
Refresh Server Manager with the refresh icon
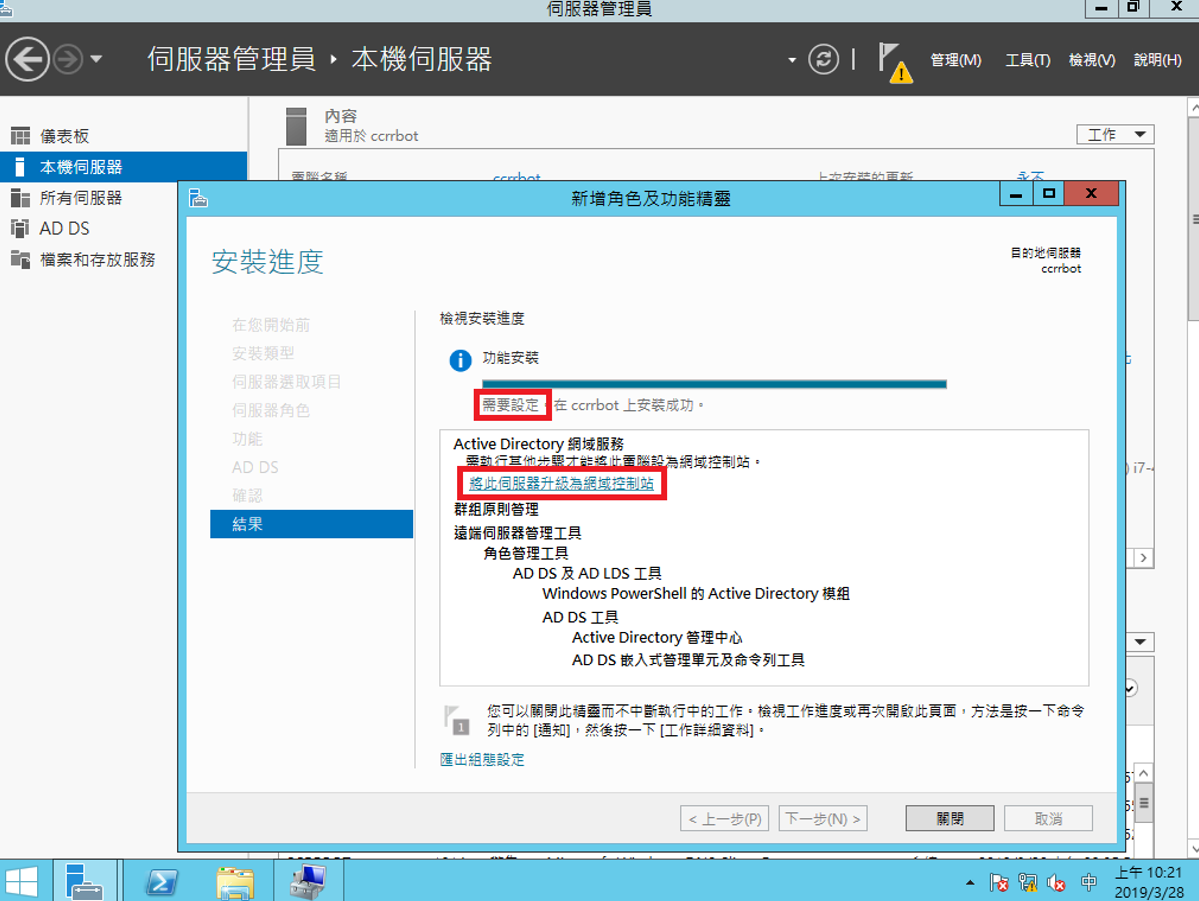click(x=824, y=59)
